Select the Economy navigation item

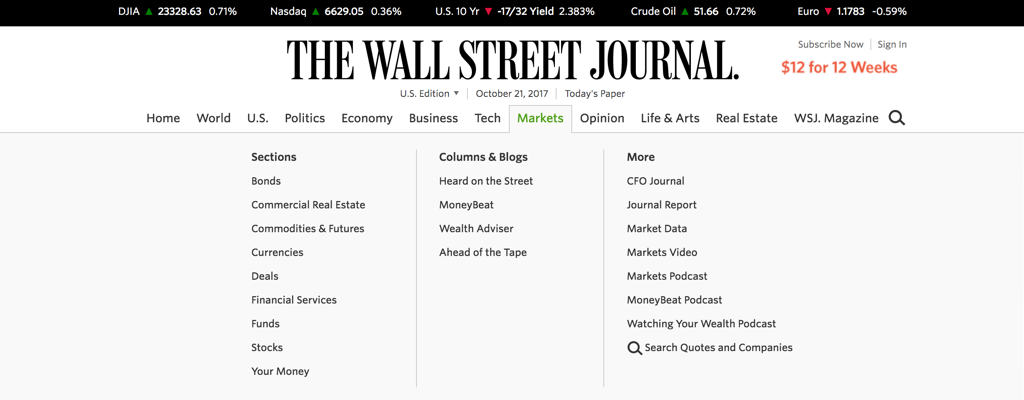367,118
